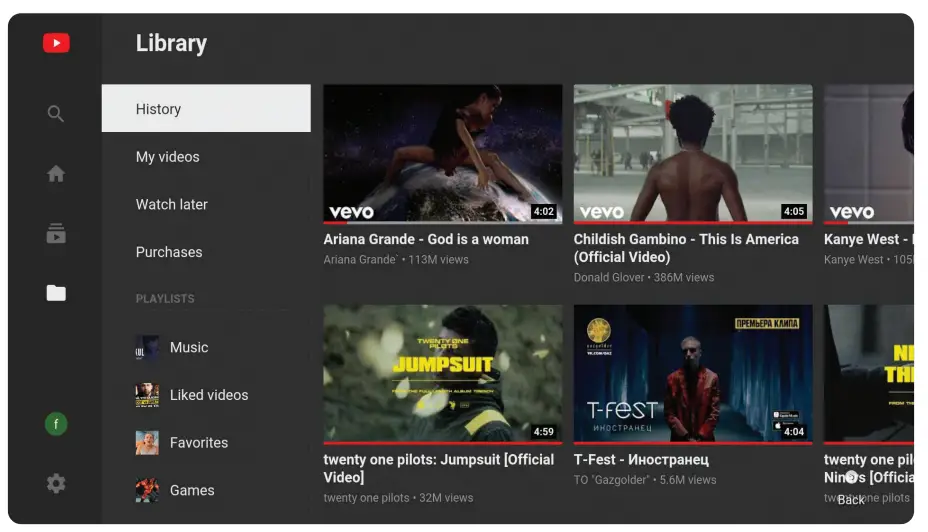The image size is (928, 532).
Task: Click the YouTube logo icon
Action: tap(56, 43)
